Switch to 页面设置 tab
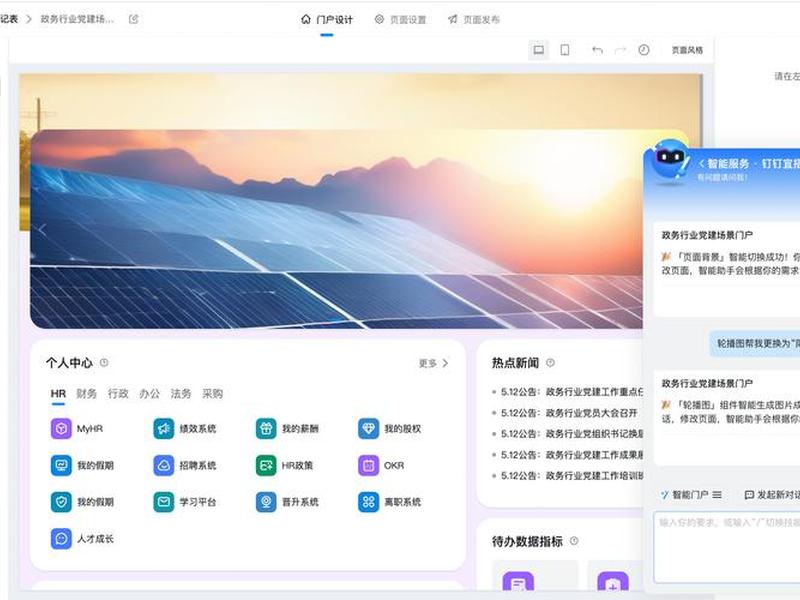 401,20
